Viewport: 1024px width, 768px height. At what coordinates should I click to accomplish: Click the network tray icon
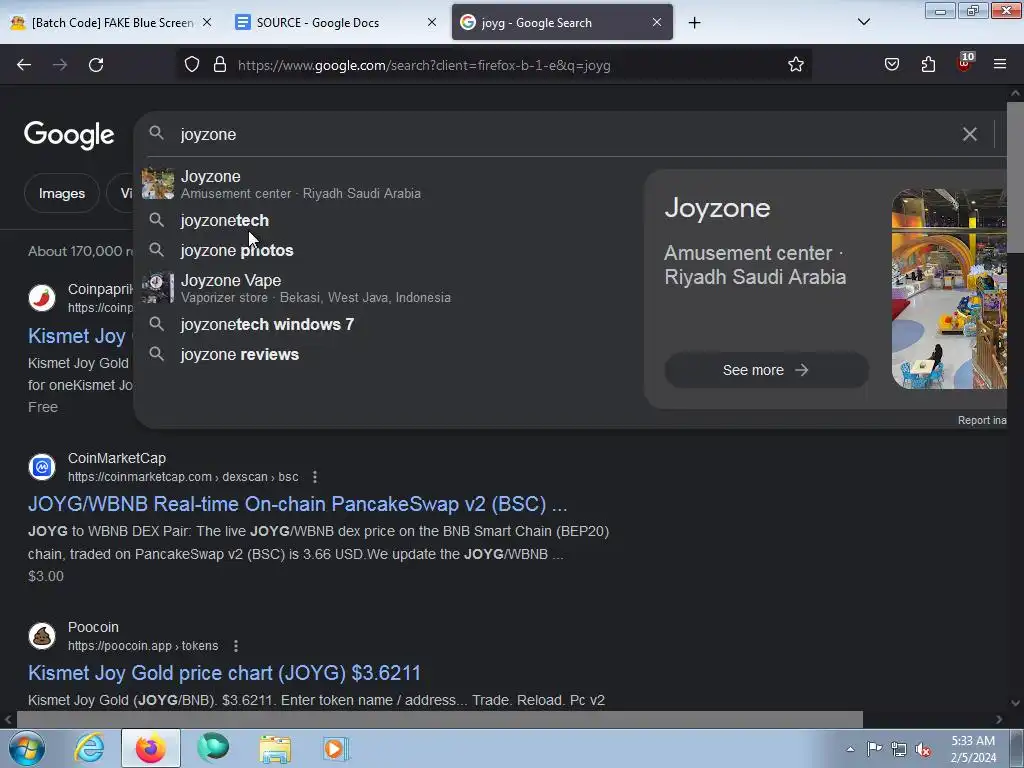tap(899, 749)
